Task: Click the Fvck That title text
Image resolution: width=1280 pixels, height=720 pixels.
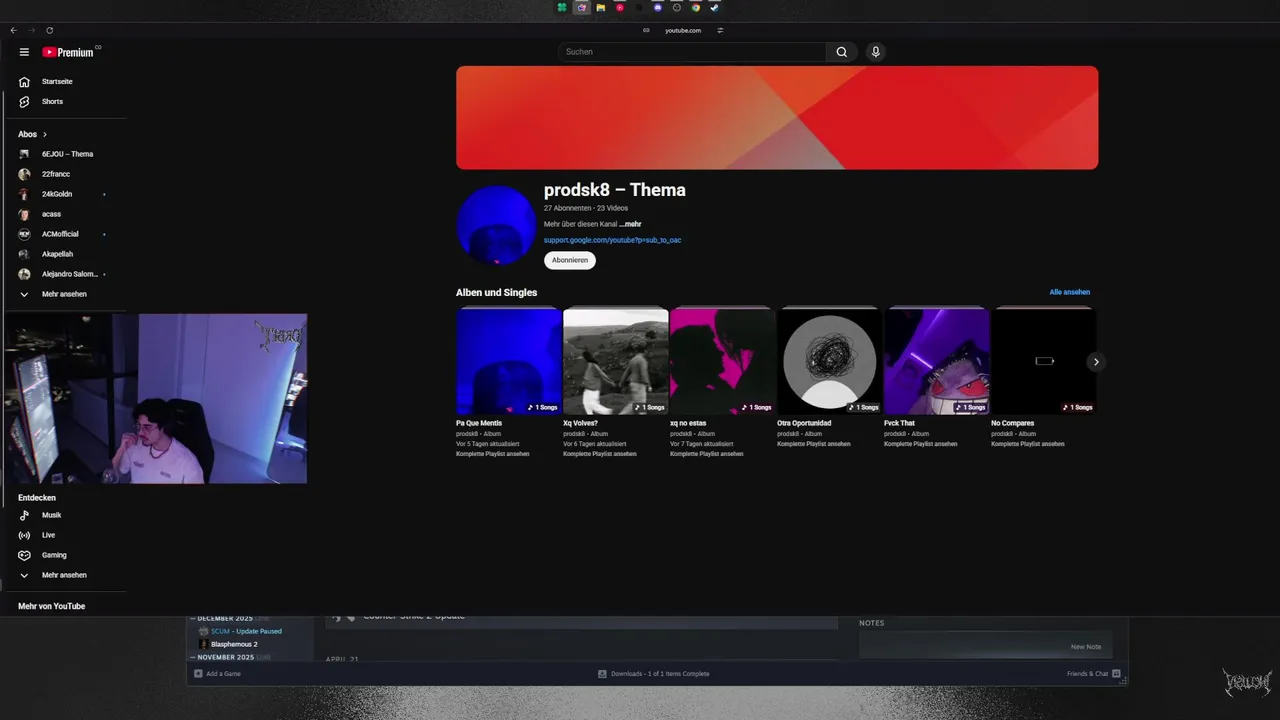Action: pyautogui.click(x=899, y=423)
